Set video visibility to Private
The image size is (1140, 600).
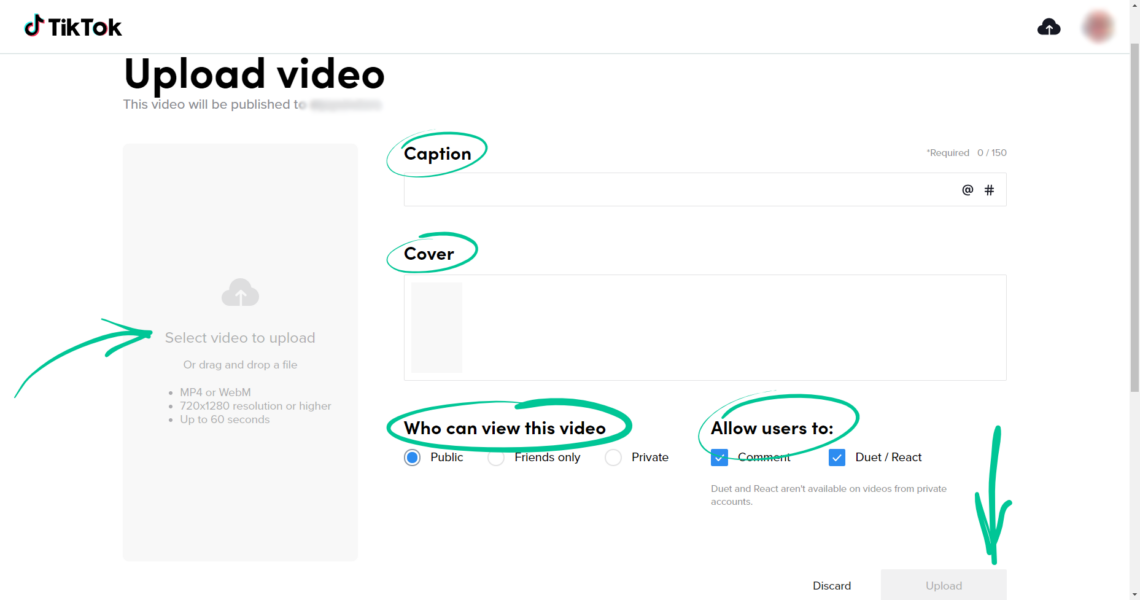[612, 457]
